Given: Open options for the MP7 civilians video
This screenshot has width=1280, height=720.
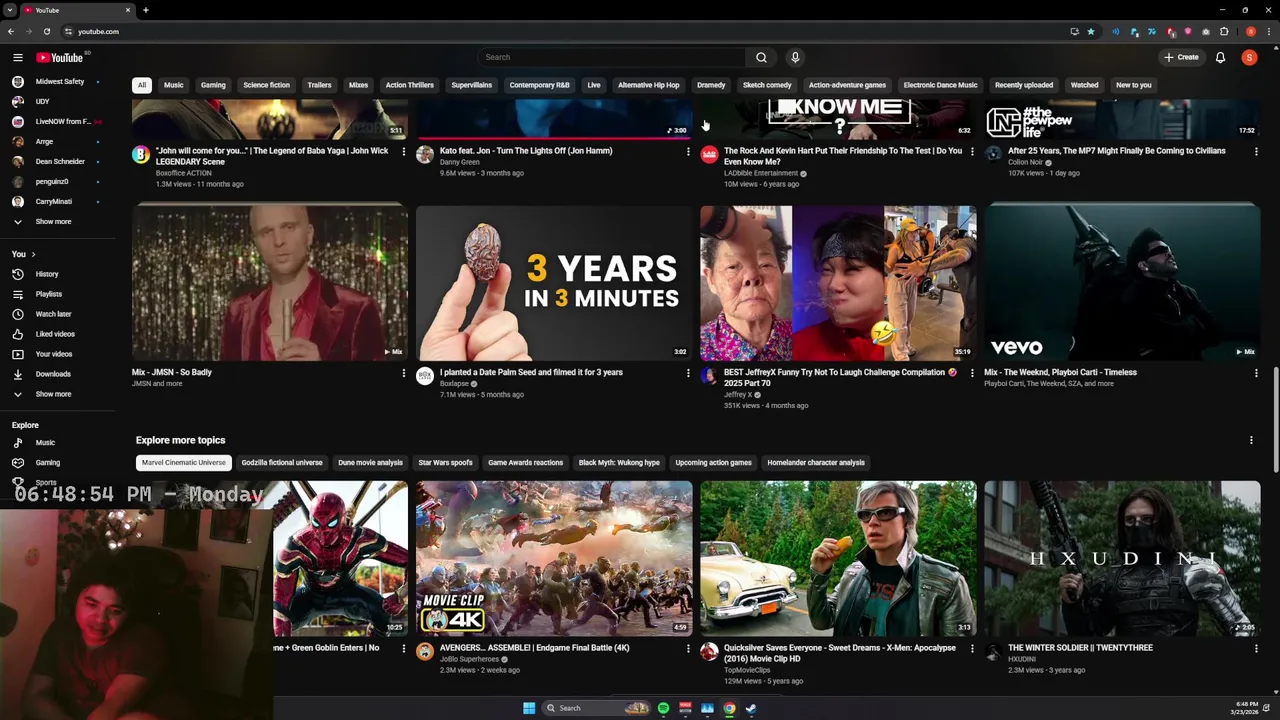Looking at the screenshot, I should point(1256,152).
